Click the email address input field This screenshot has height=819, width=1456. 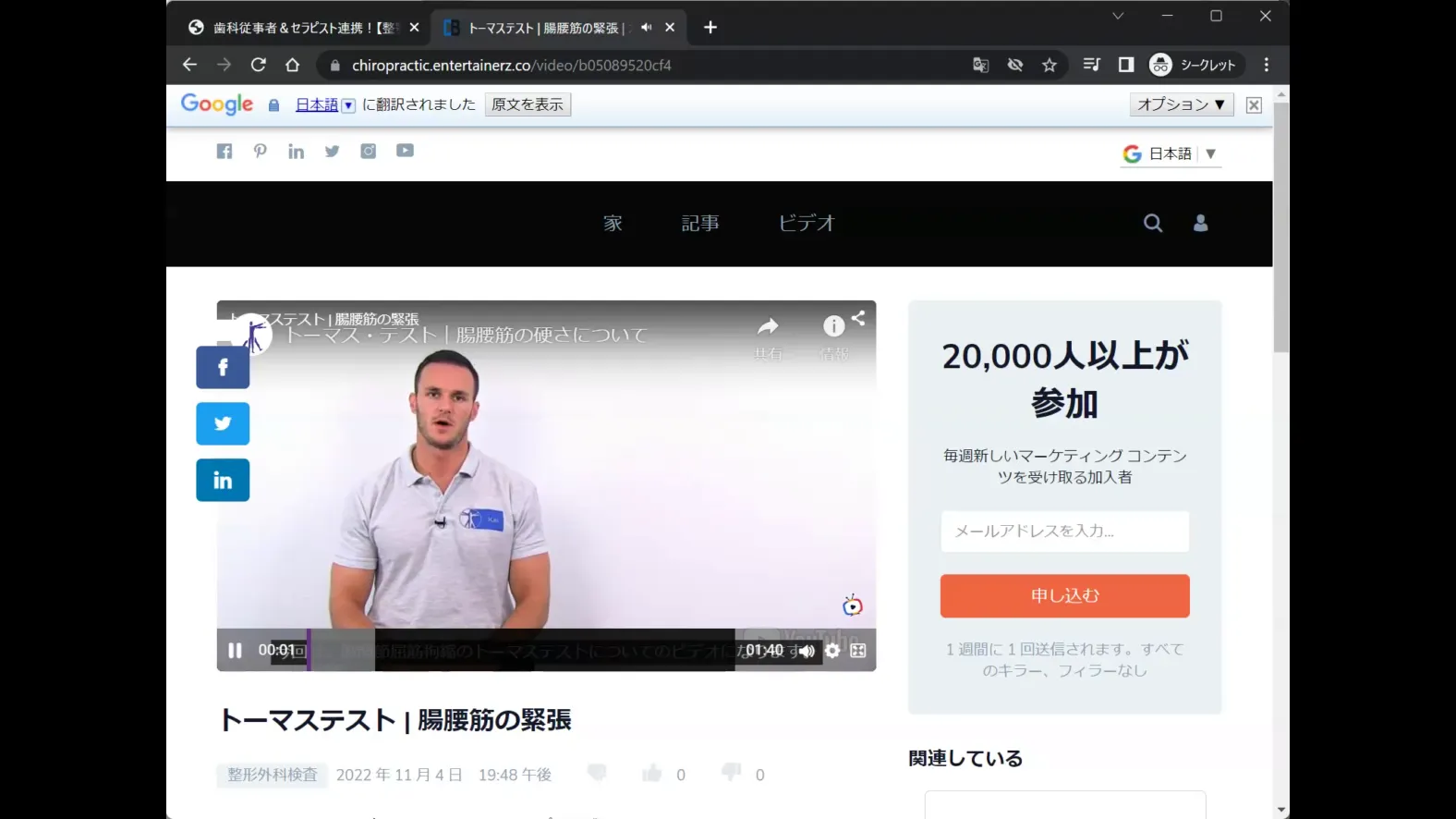coord(1064,532)
